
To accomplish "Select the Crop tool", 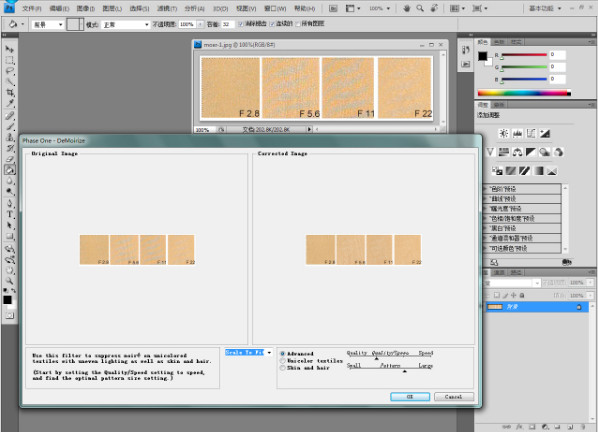I will tap(10, 93).
